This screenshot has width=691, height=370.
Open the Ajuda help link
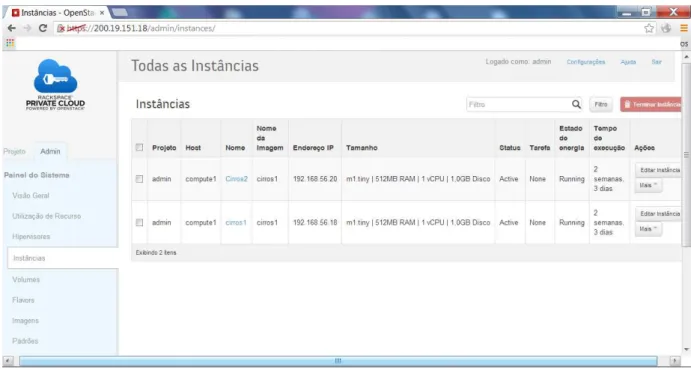click(x=628, y=62)
